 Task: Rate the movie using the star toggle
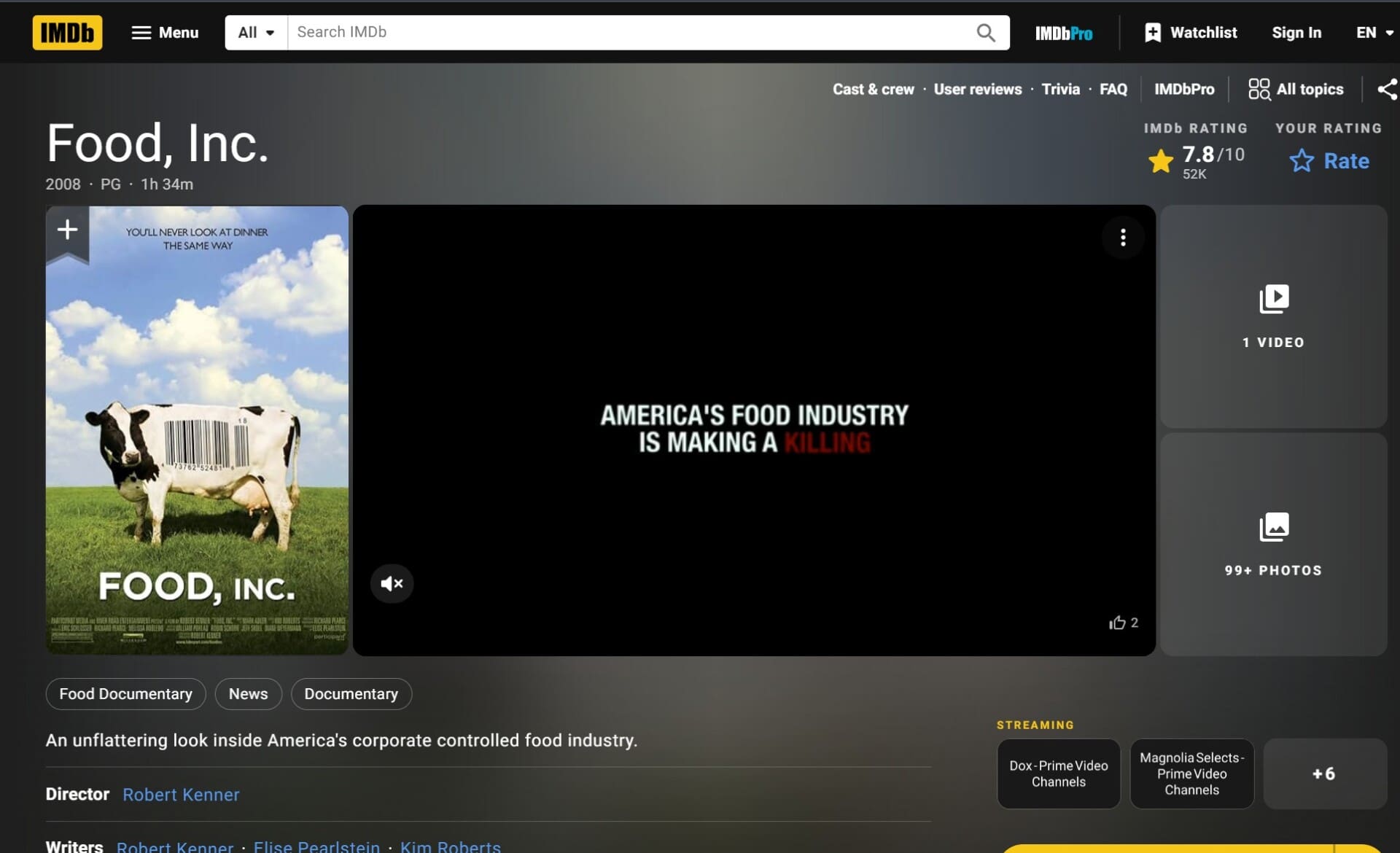1302,160
